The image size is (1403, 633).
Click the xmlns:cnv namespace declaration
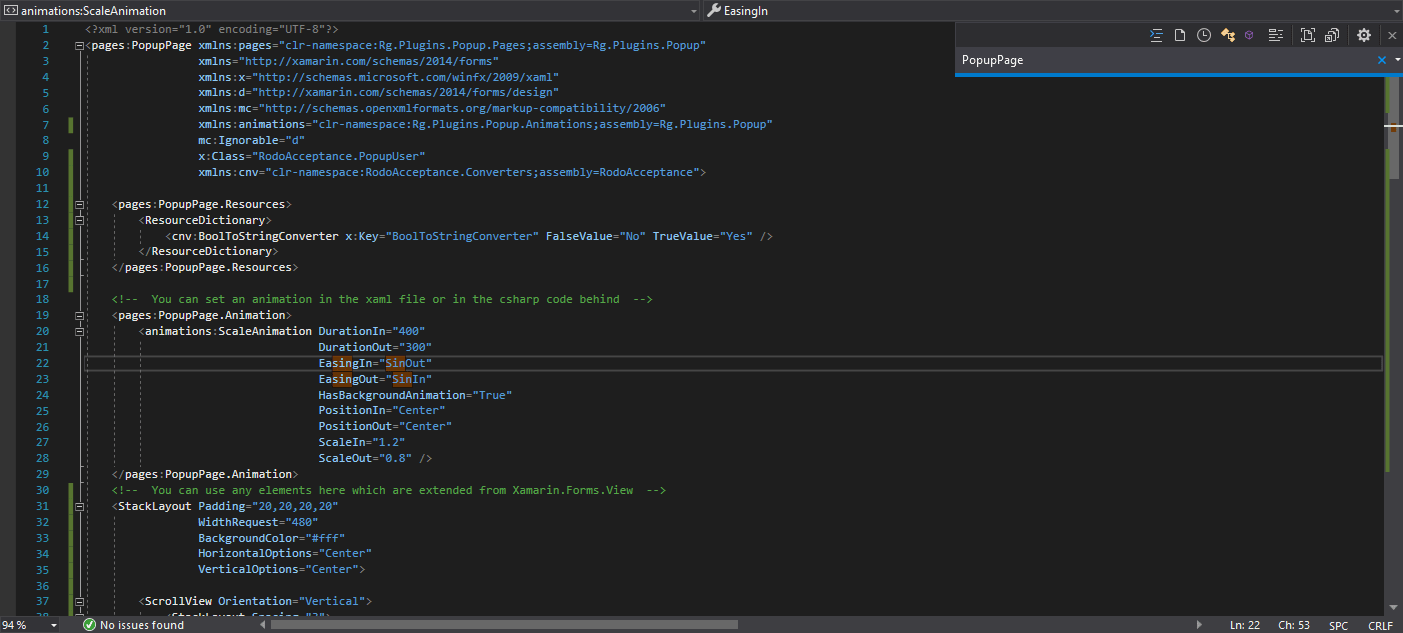click(x=448, y=172)
